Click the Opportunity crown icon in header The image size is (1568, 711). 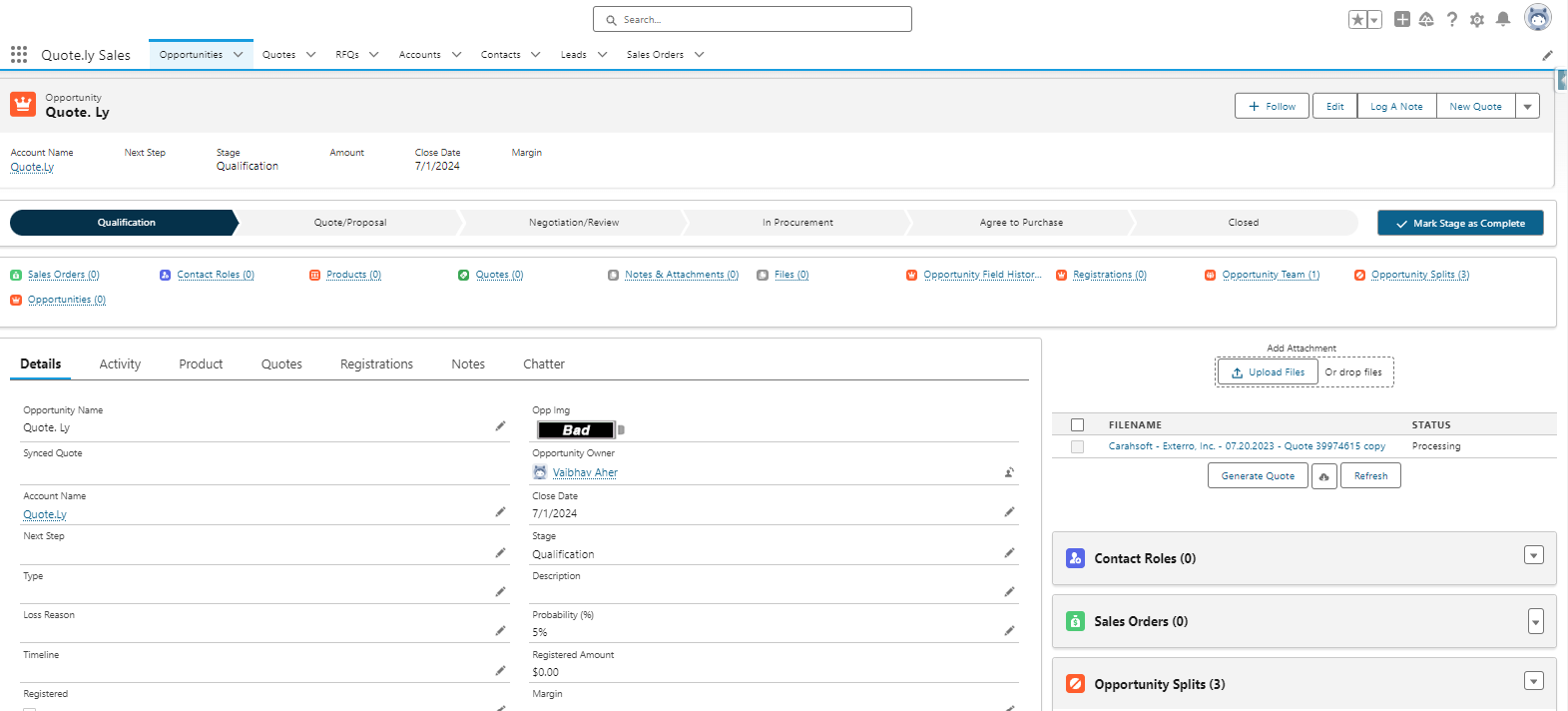[23, 105]
